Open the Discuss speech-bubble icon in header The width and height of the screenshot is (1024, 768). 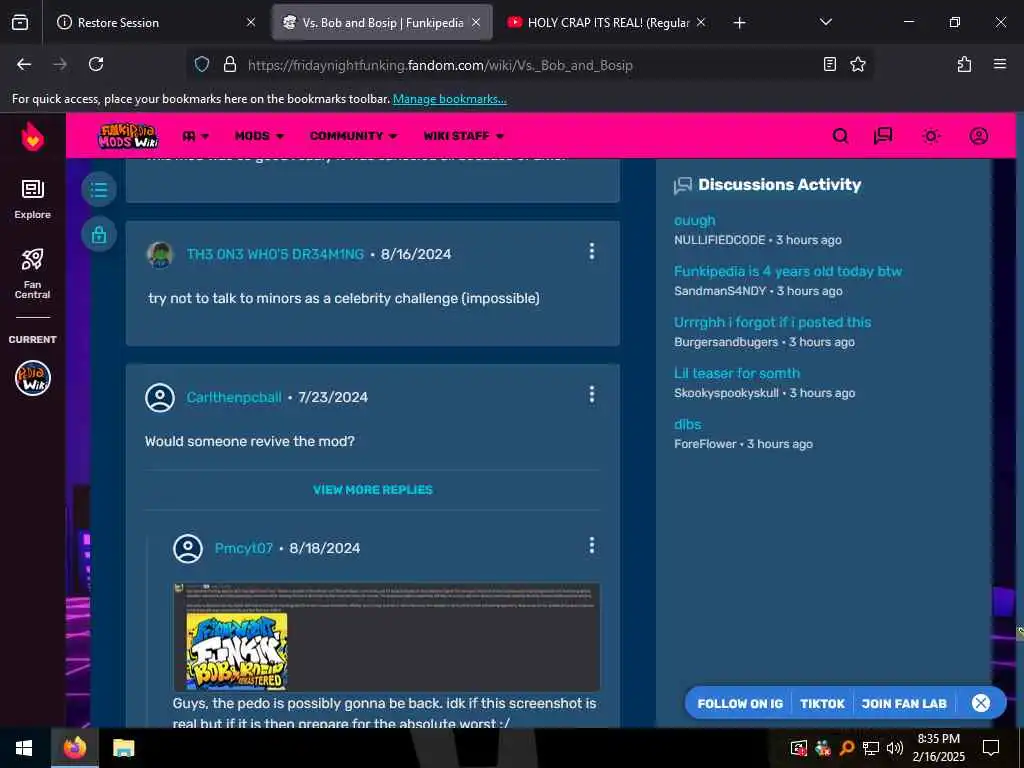(x=883, y=136)
